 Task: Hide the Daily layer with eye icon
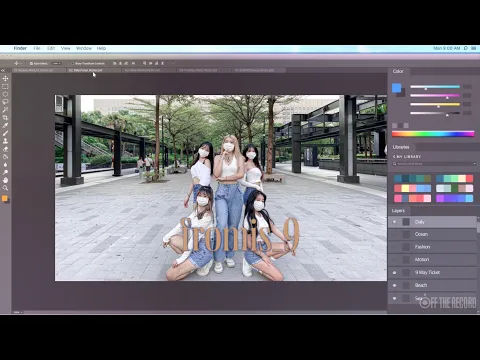tap(395, 222)
